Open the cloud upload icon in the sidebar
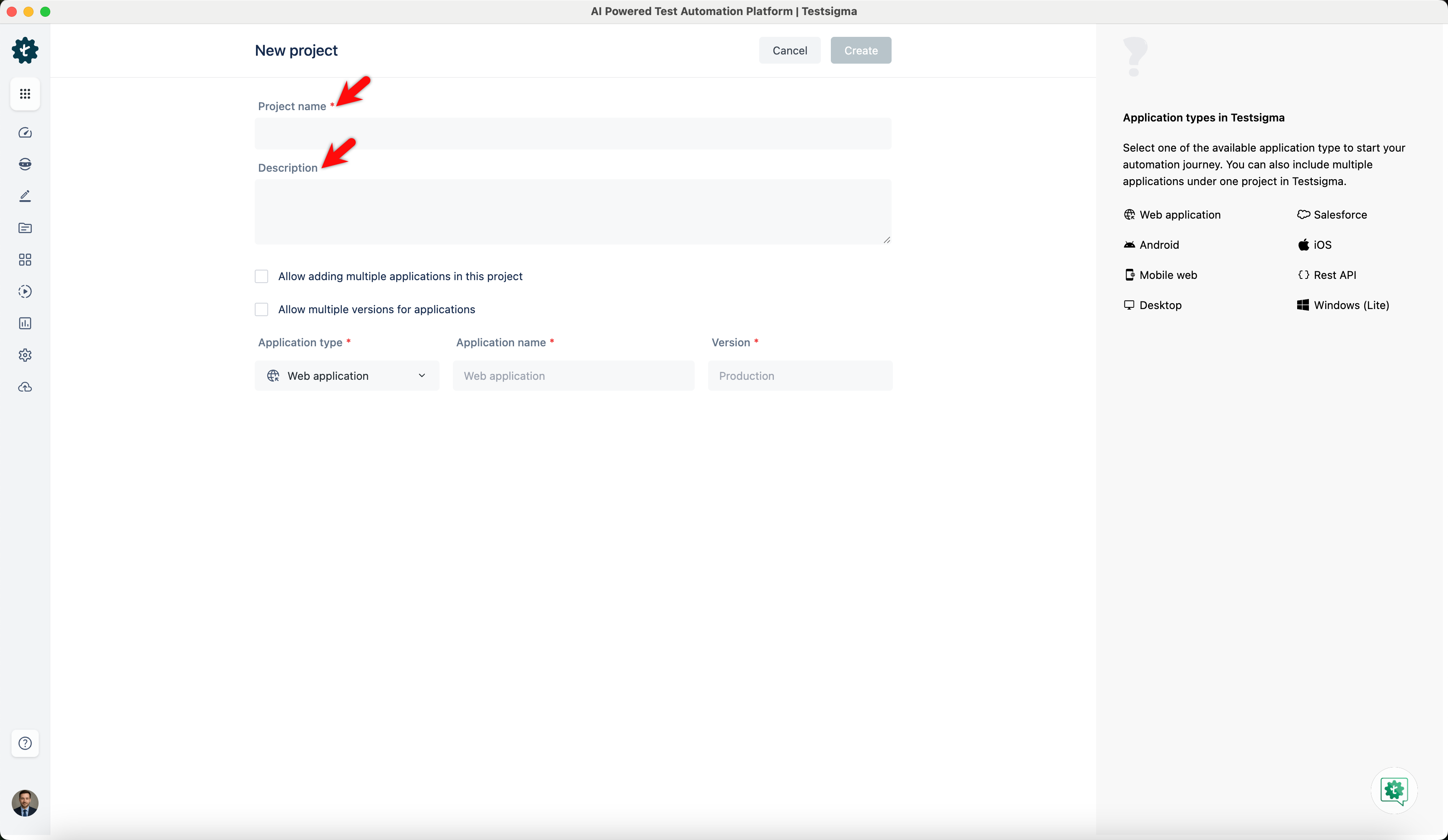This screenshot has height=840, width=1448. pos(25,387)
